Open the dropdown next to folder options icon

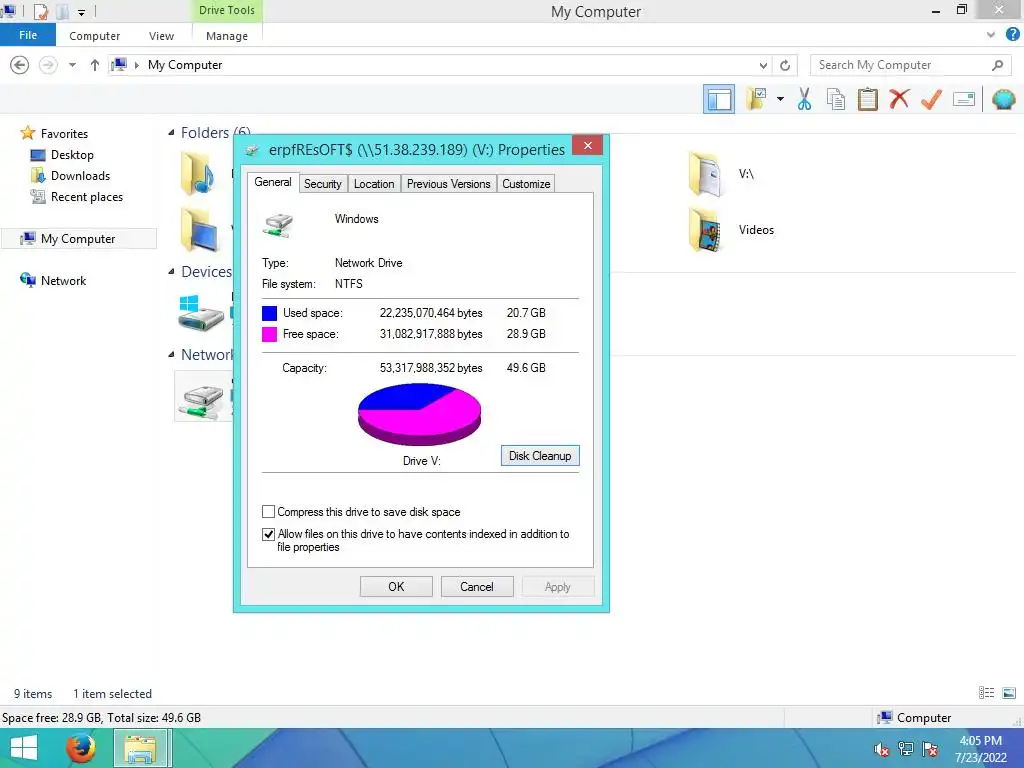[780, 99]
